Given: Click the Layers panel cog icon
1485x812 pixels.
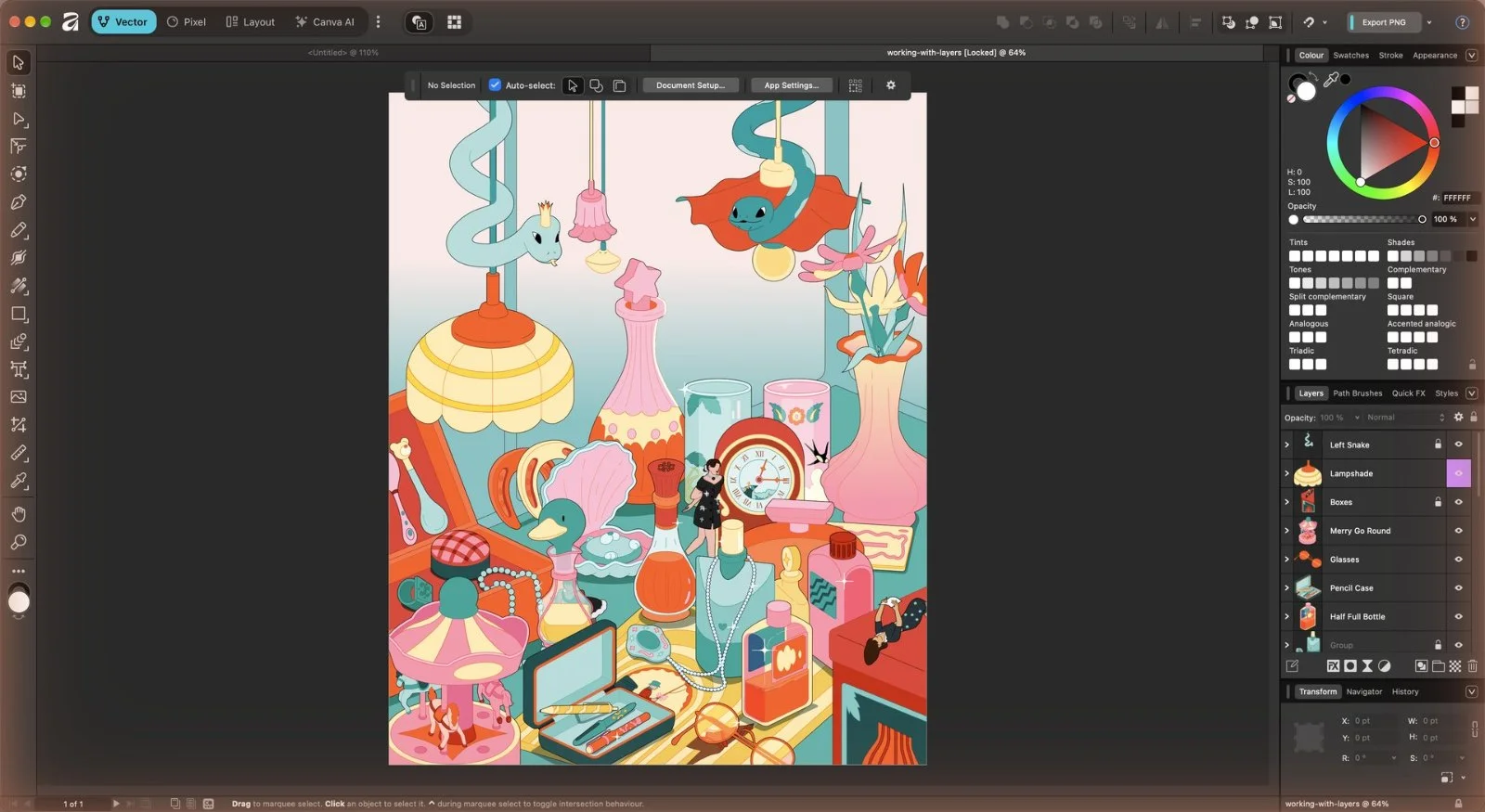Looking at the screenshot, I should point(1458,418).
